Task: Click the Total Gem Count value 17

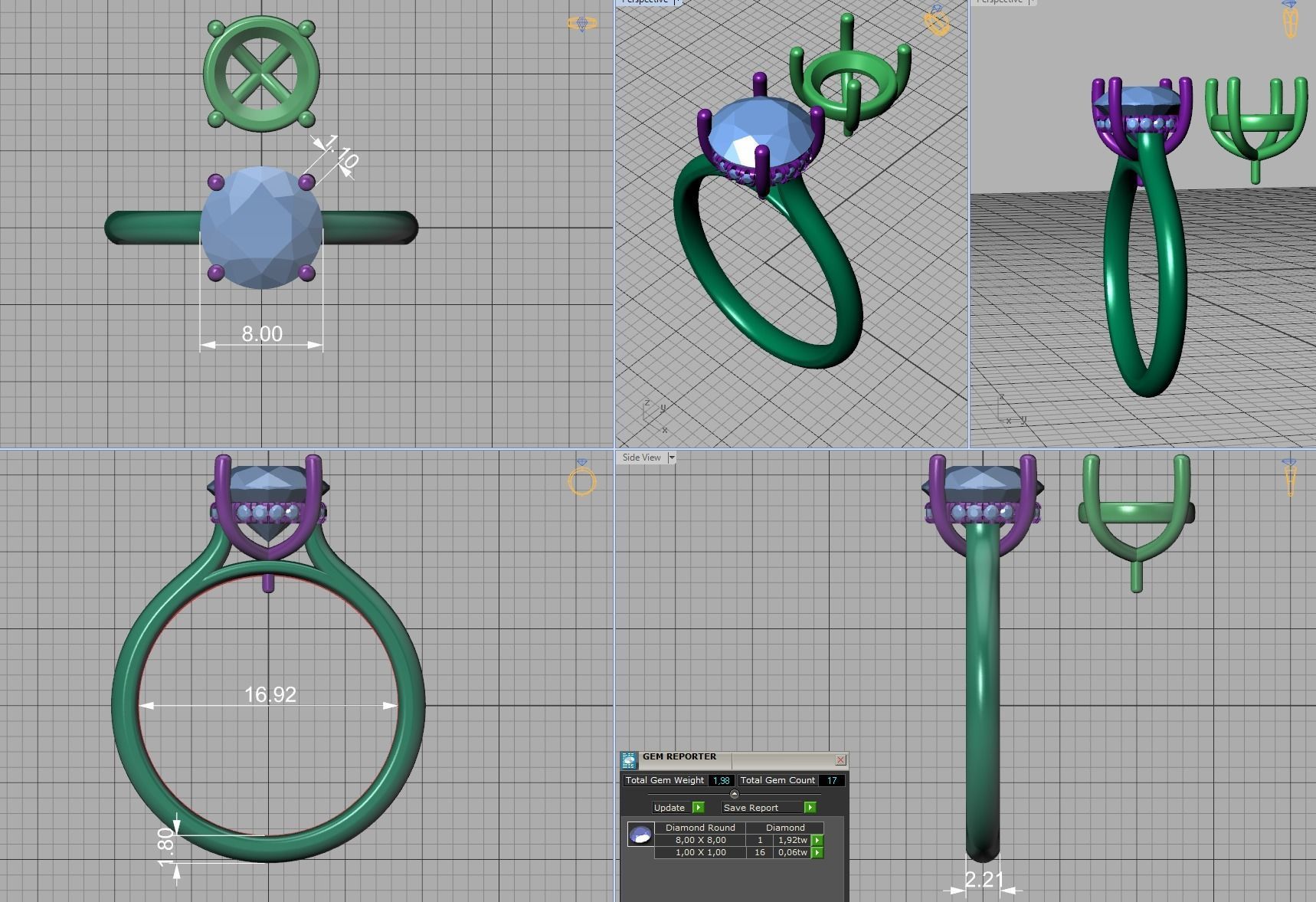Action: 832,780
